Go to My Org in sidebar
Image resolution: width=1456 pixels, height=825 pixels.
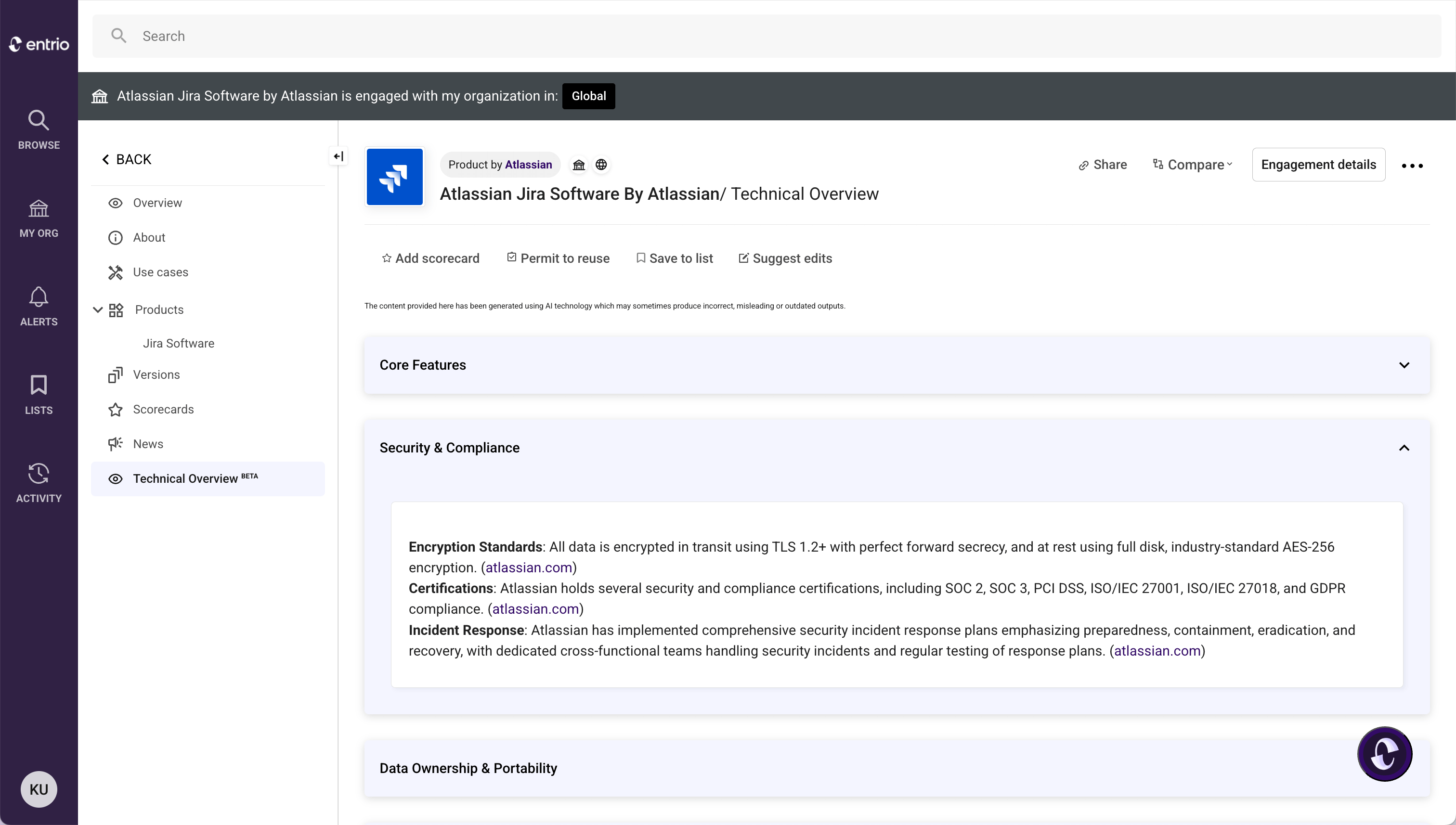coord(39,218)
